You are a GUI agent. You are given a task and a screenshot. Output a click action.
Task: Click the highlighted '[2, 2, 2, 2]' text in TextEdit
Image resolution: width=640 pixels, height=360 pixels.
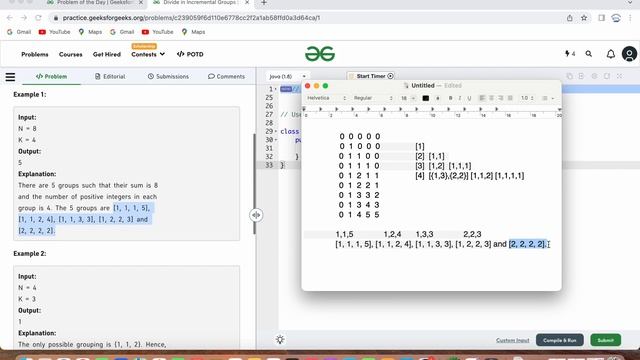coord(527,244)
